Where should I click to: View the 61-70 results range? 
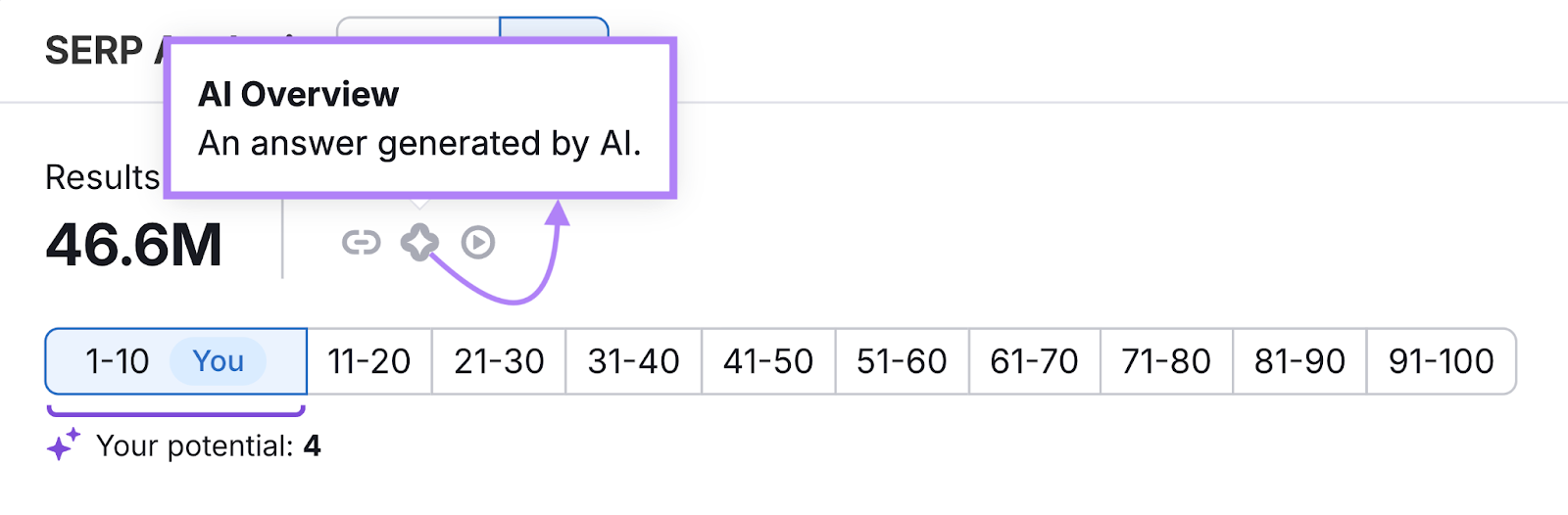[1034, 361]
